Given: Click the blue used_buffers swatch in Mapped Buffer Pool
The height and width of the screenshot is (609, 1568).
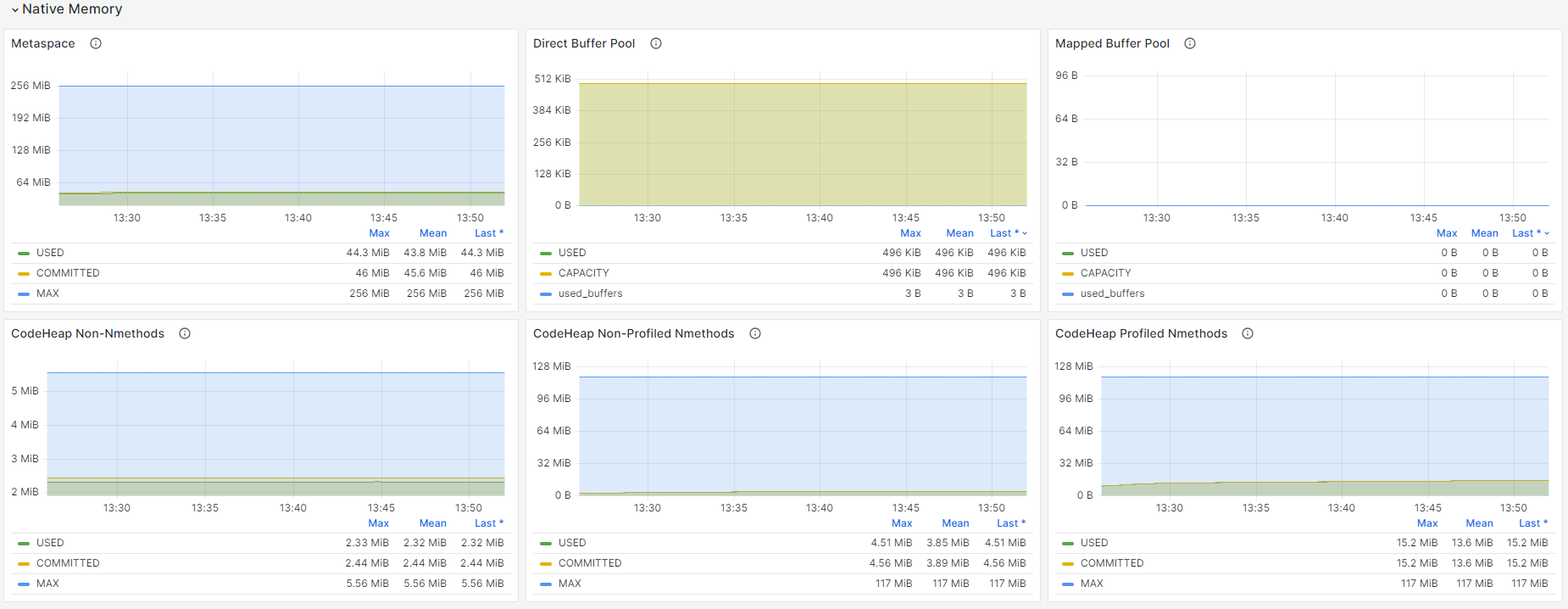Looking at the screenshot, I should click(1068, 293).
